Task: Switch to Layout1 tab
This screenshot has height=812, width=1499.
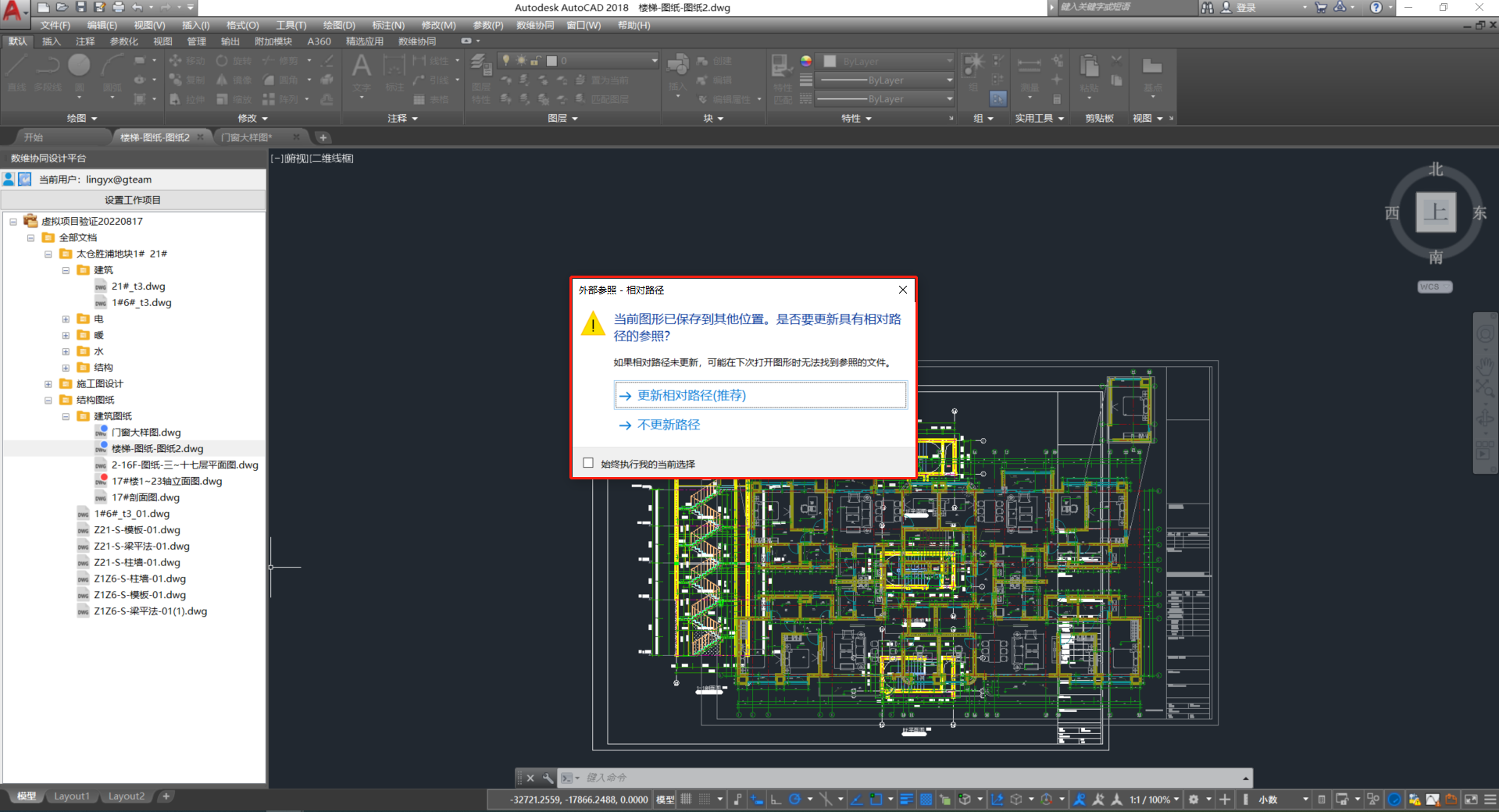Action: coord(72,796)
